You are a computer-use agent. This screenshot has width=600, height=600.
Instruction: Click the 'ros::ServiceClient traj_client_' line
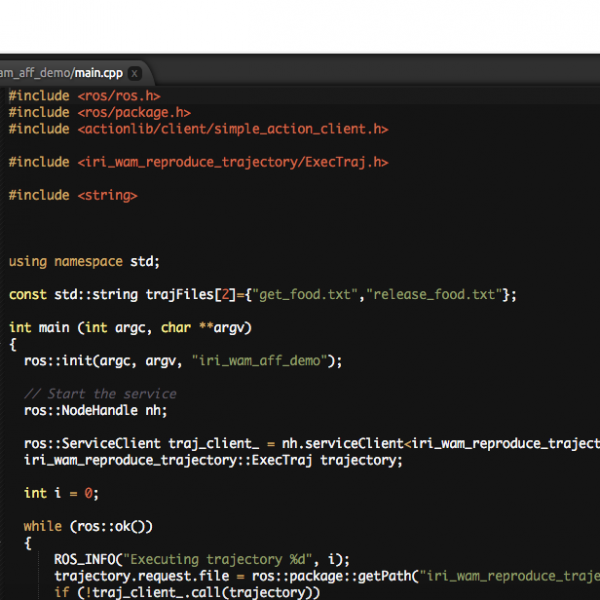(x=312, y=443)
